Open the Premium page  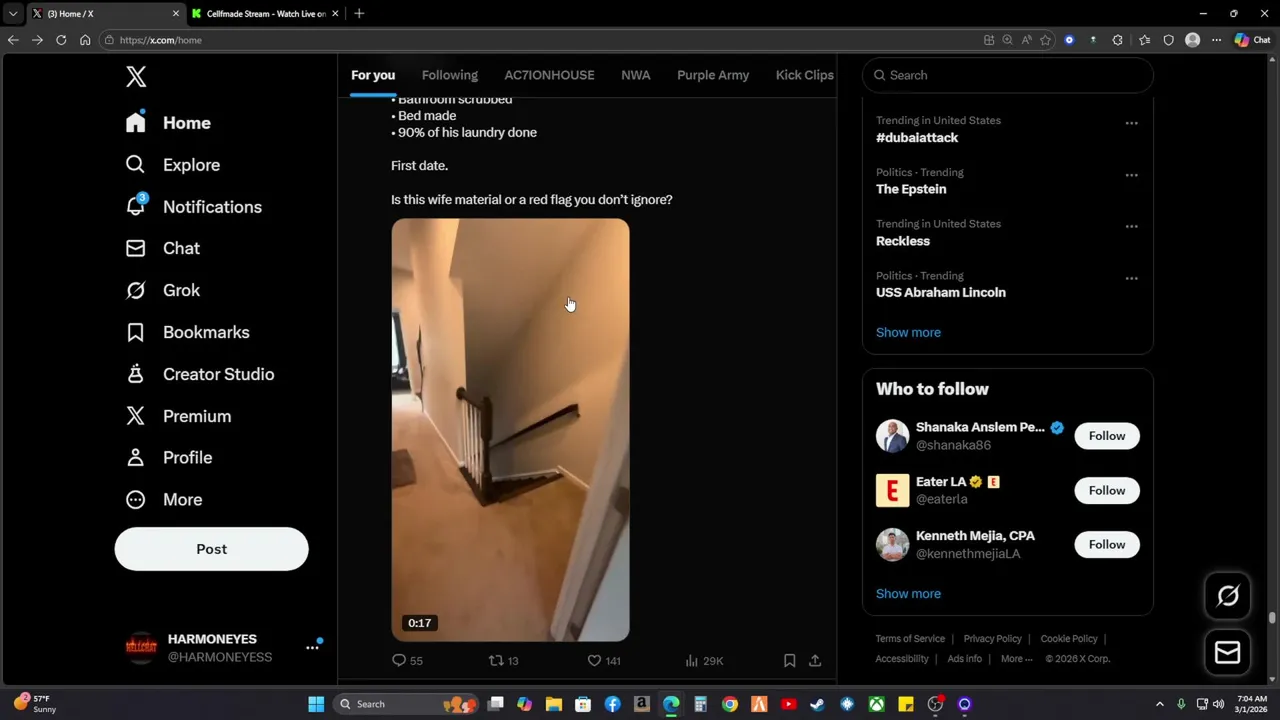178,416
